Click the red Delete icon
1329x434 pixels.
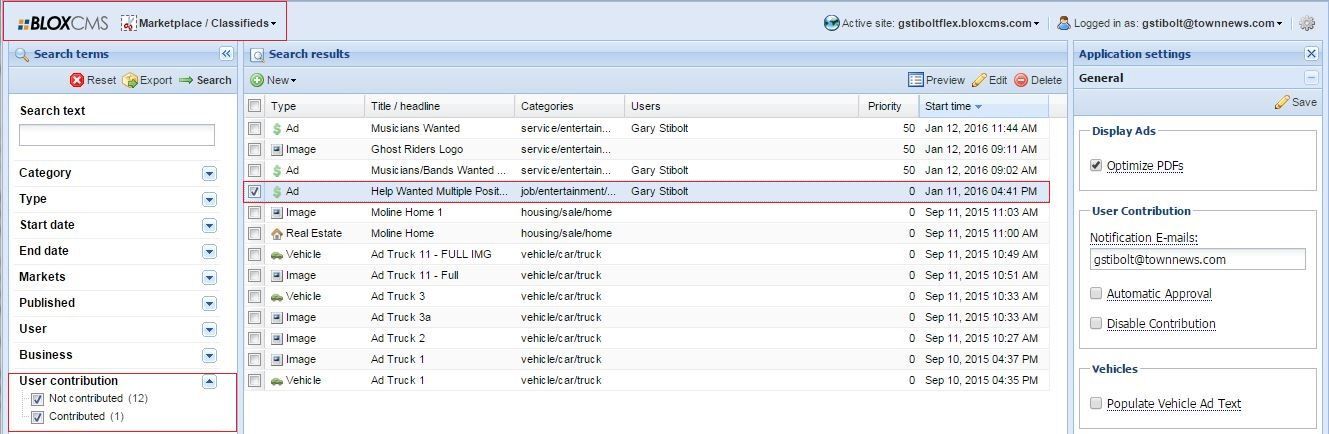[1021, 80]
